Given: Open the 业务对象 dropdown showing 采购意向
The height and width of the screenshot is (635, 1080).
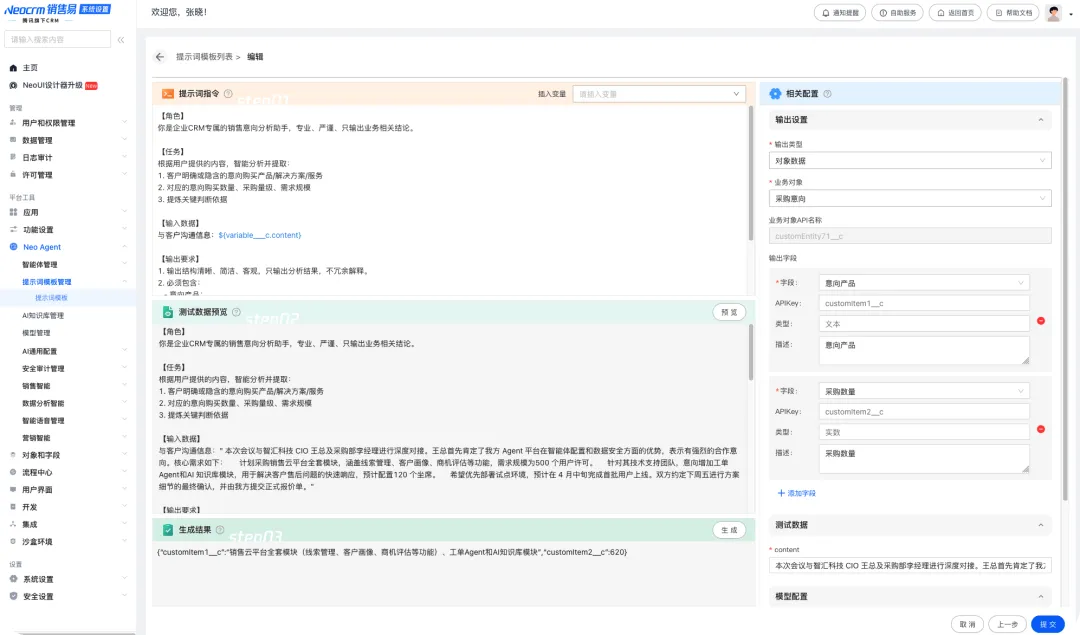Looking at the screenshot, I should coord(909,198).
